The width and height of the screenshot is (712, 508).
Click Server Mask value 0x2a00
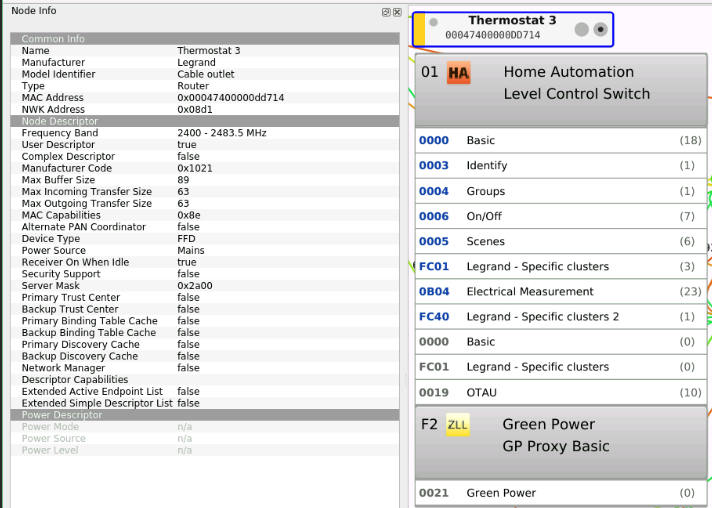195,286
